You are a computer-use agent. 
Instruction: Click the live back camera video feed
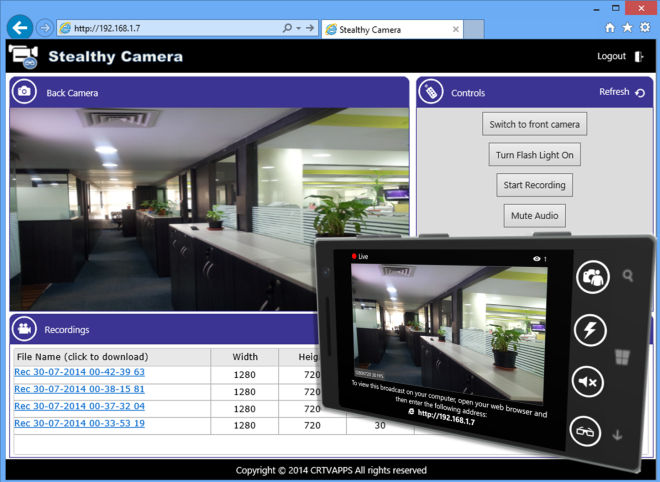[209, 210]
